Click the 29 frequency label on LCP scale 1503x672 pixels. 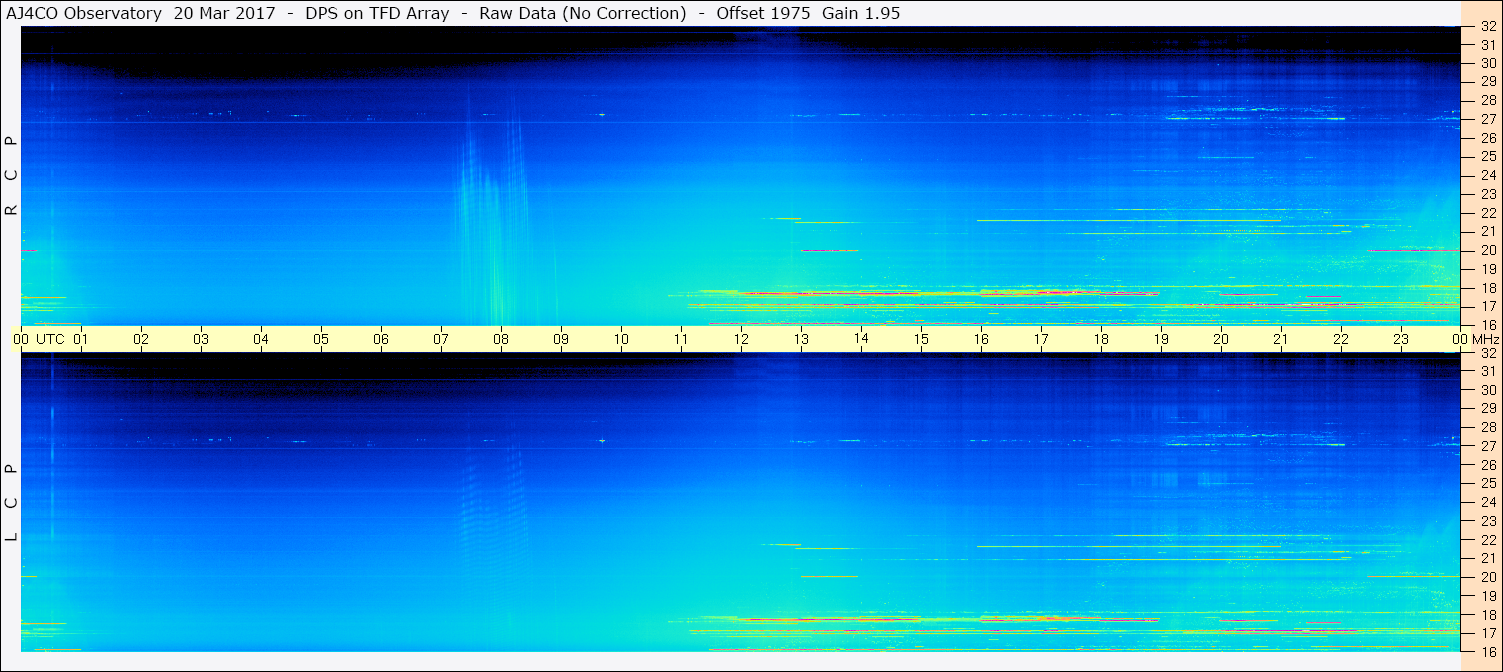[x=1488, y=408]
